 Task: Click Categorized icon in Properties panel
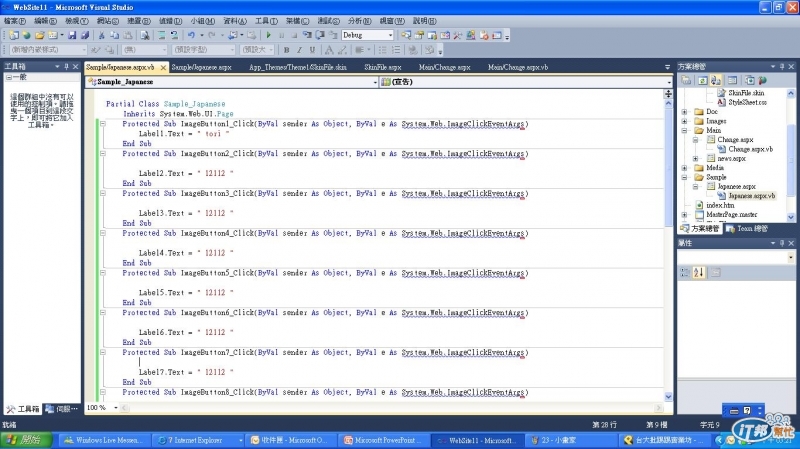click(685, 272)
